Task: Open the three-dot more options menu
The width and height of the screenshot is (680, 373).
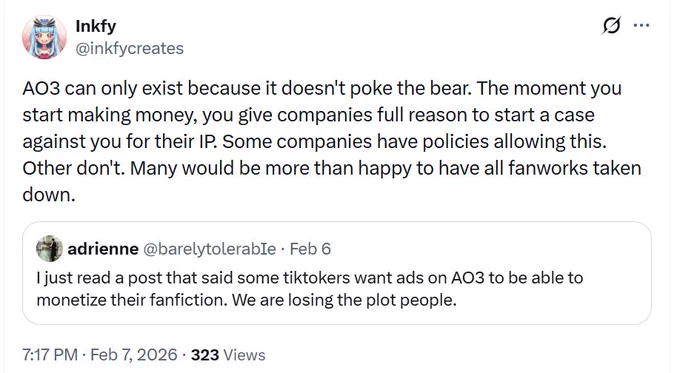Action: [x=641, y=26]
